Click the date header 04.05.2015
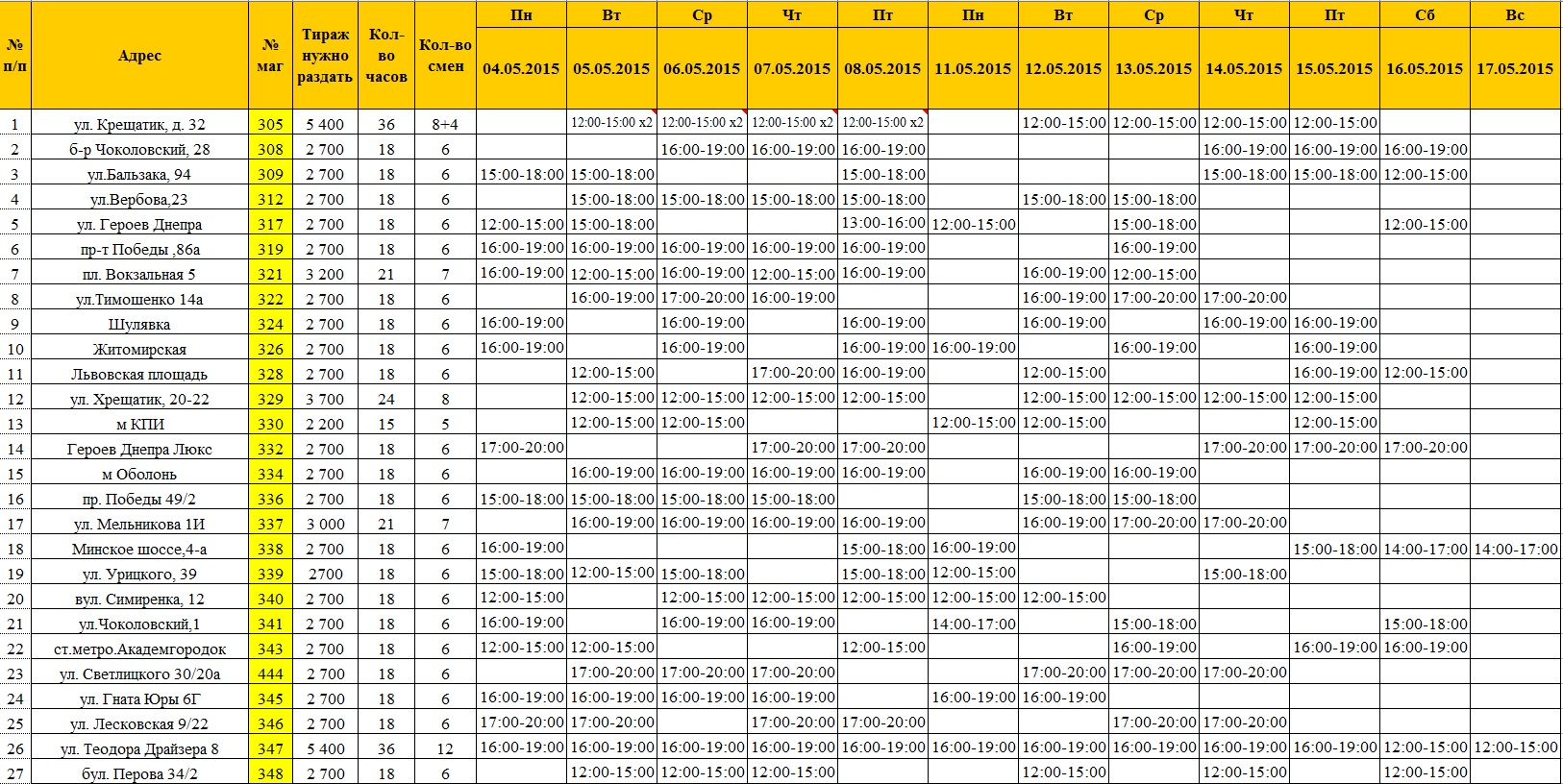This screenshot has height=784, width=1563. [x=521, y=69]
